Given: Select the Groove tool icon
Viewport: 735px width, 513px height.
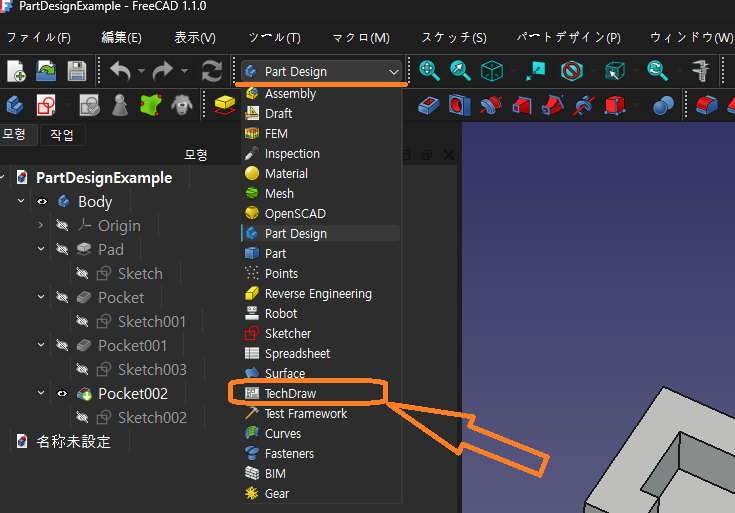Looking at the screenshot, I should 491,105.
